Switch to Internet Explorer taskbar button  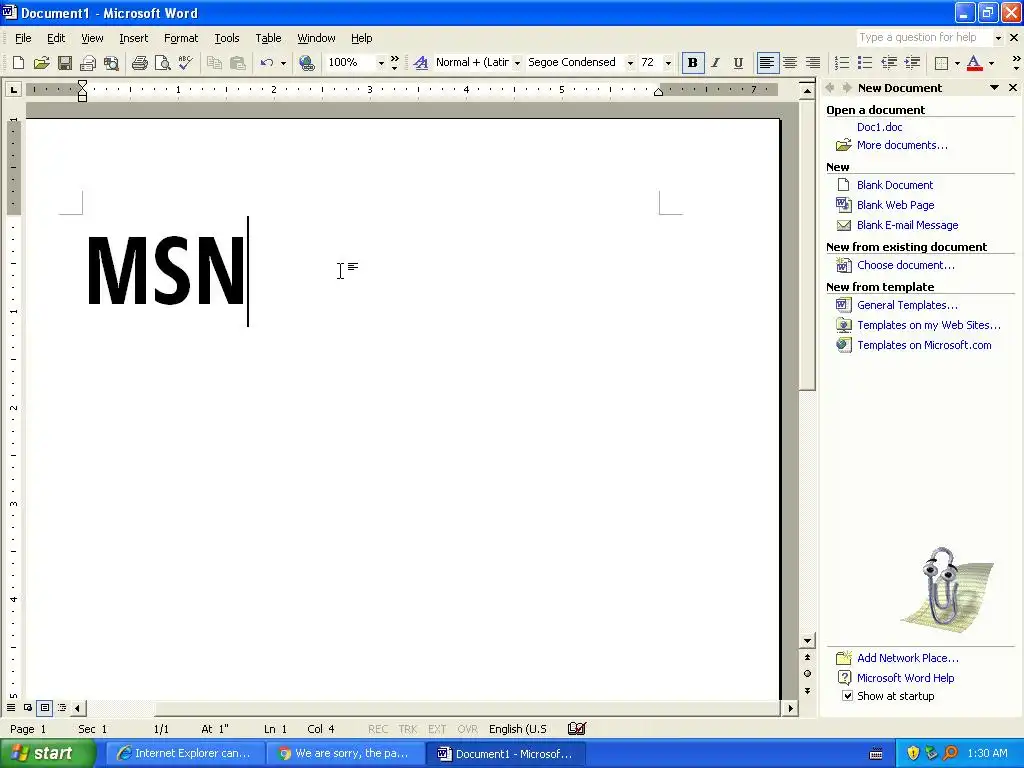[185, 754]
